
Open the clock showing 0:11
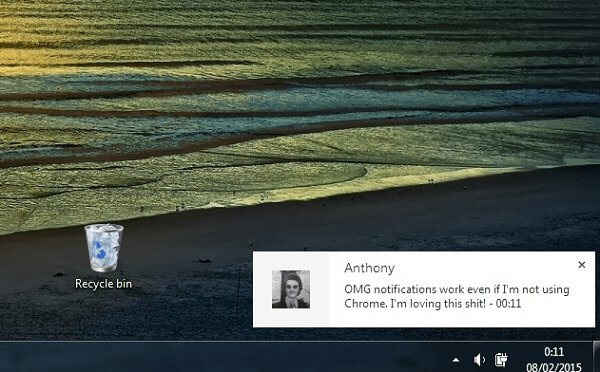point(554,352)
